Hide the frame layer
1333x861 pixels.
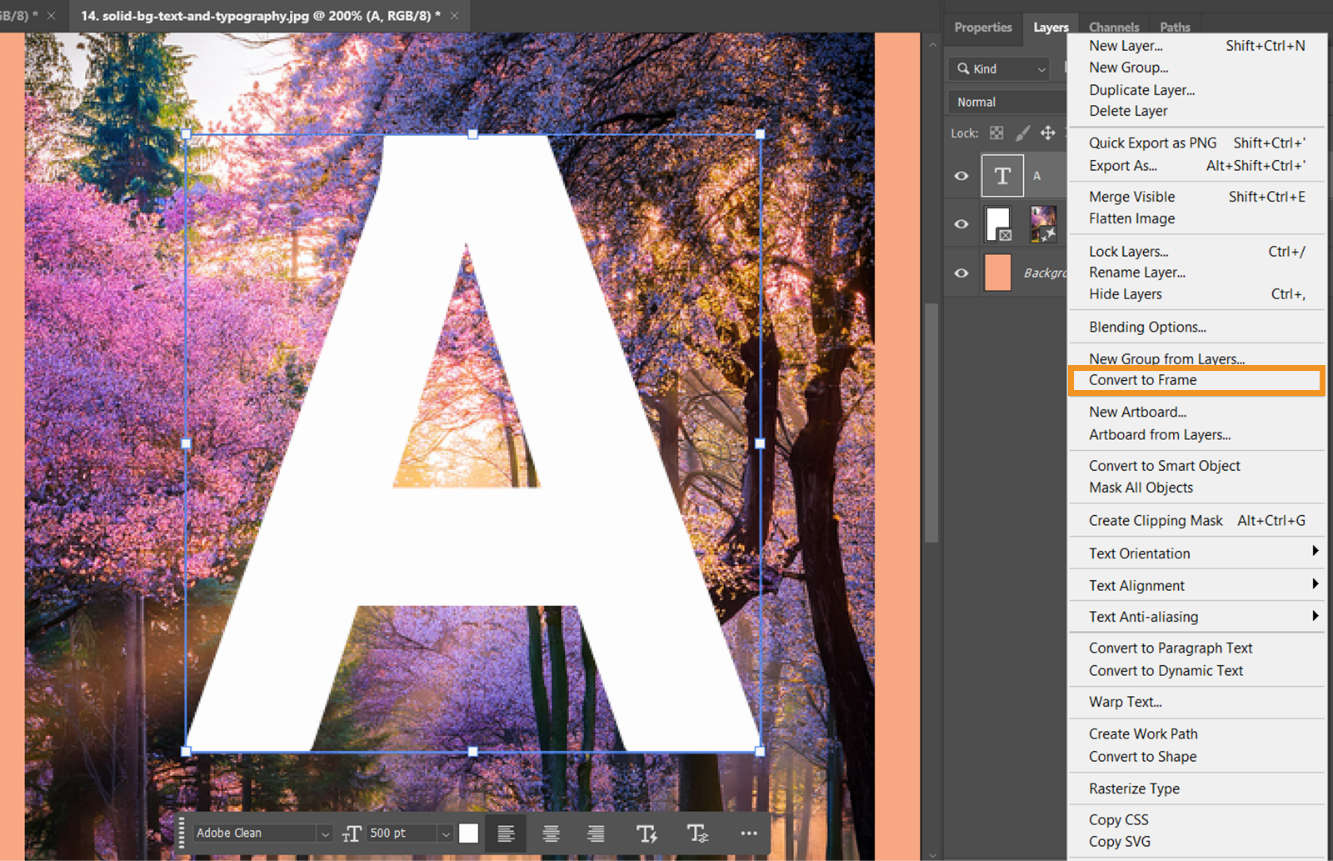pos(961,223)
